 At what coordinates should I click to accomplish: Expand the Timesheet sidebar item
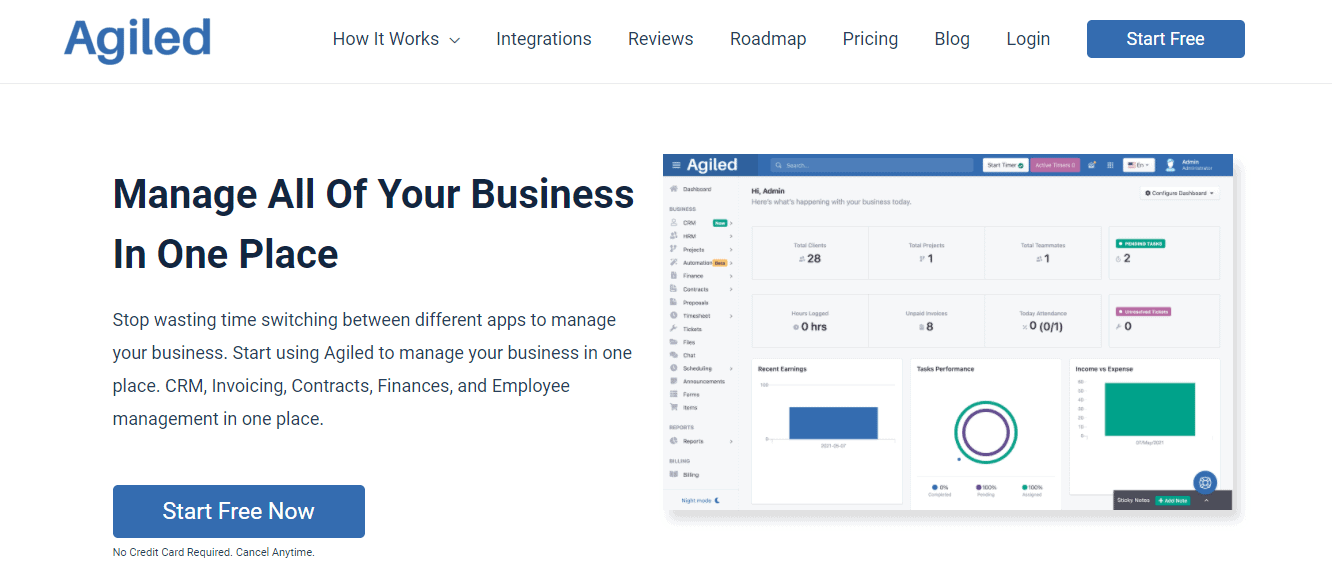pyautogui.click(x=700, y=316)
